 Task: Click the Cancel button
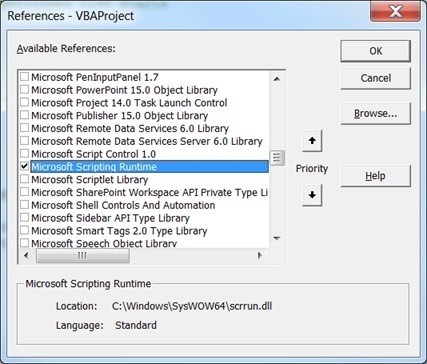point(375,78)
